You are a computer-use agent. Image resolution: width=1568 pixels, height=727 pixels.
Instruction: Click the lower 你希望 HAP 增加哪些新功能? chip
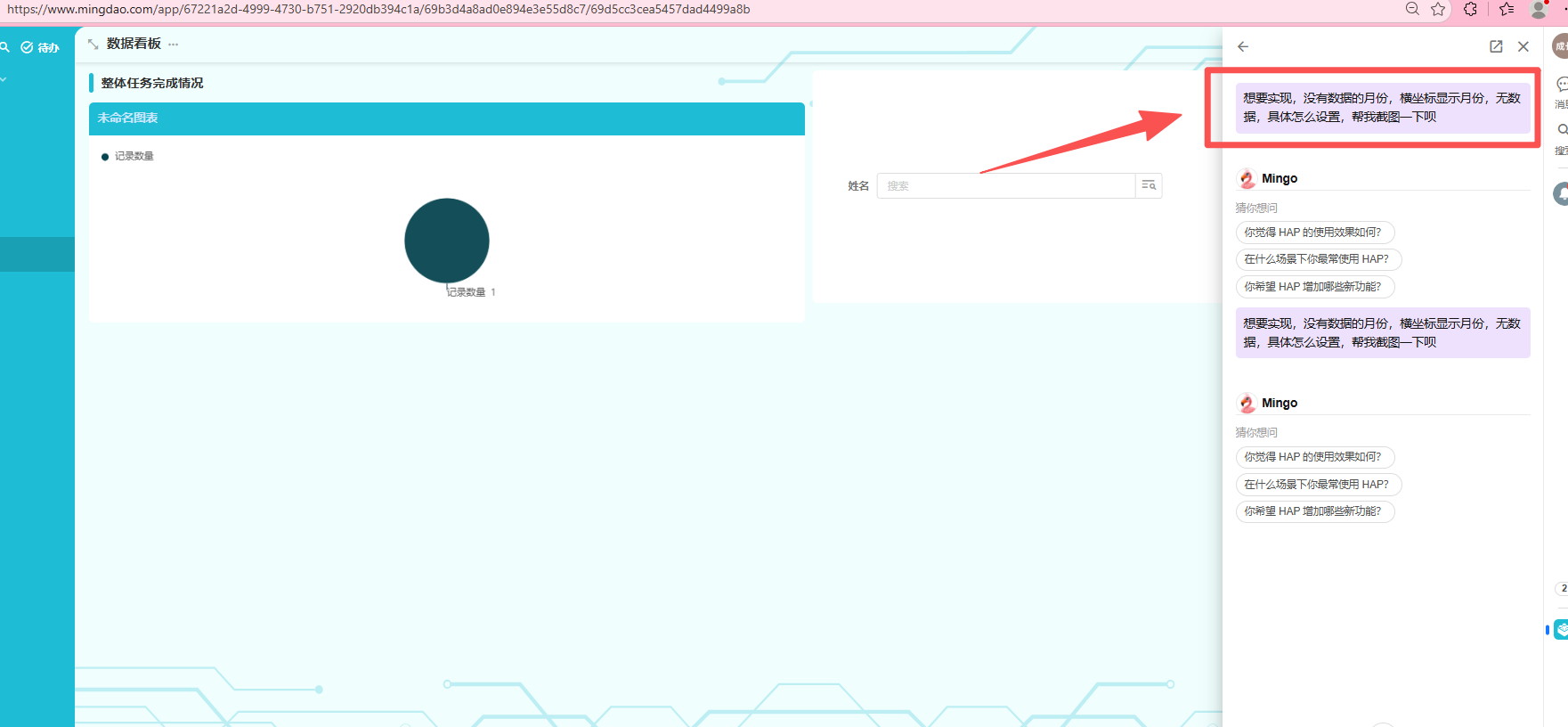click(1313, 511)
